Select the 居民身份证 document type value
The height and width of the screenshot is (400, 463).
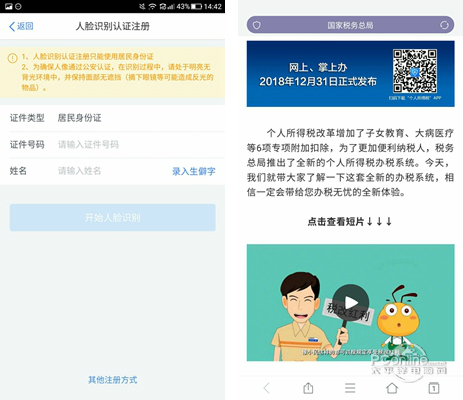point(79,118)
